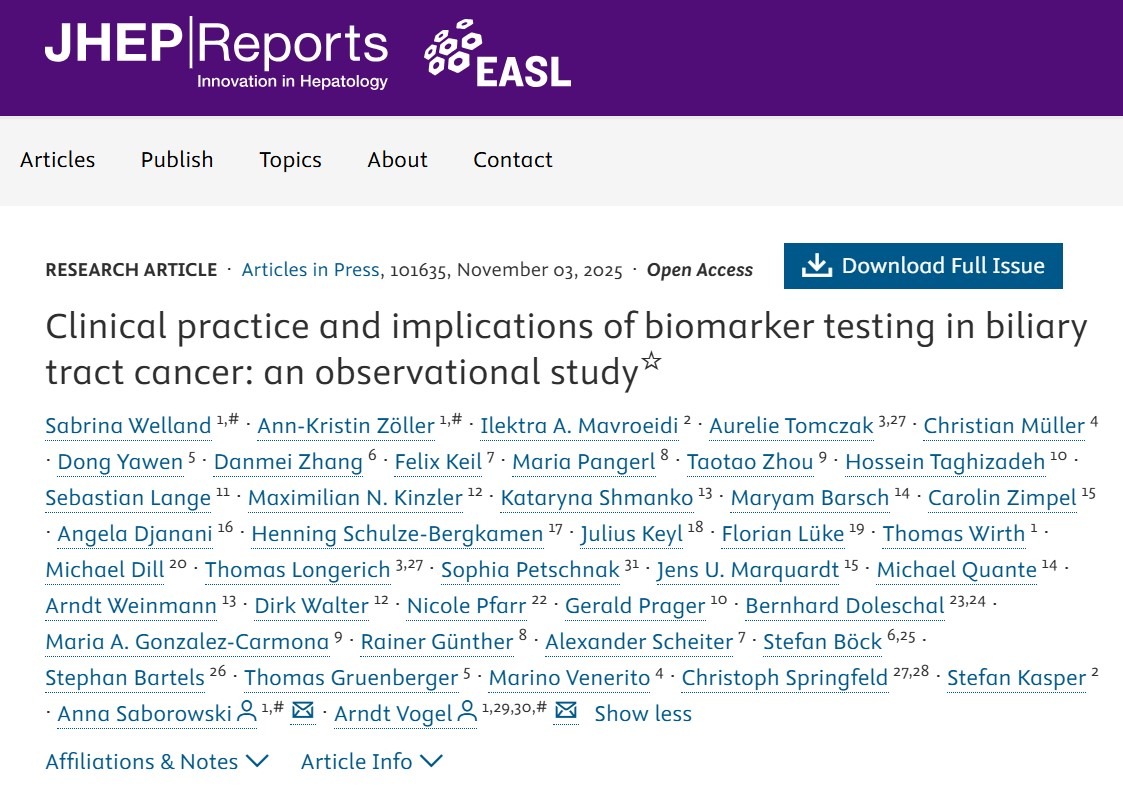Click the author profile icon beside Arndt Vogel
Screen dimensions: 1123x787
(x=467, y=712)
